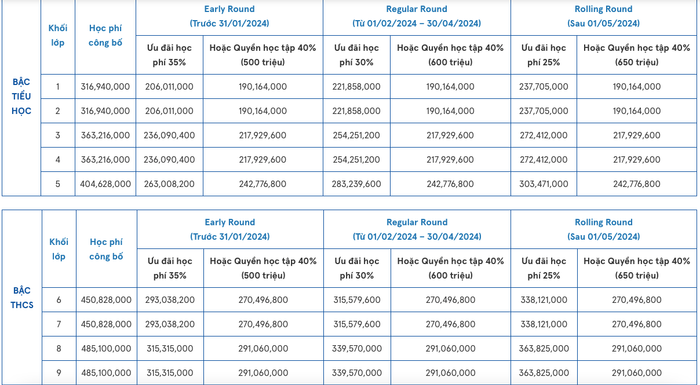Click grade 5 published tuition 404,628,000
The image size is (700, 385).
(x=105, y=184)
